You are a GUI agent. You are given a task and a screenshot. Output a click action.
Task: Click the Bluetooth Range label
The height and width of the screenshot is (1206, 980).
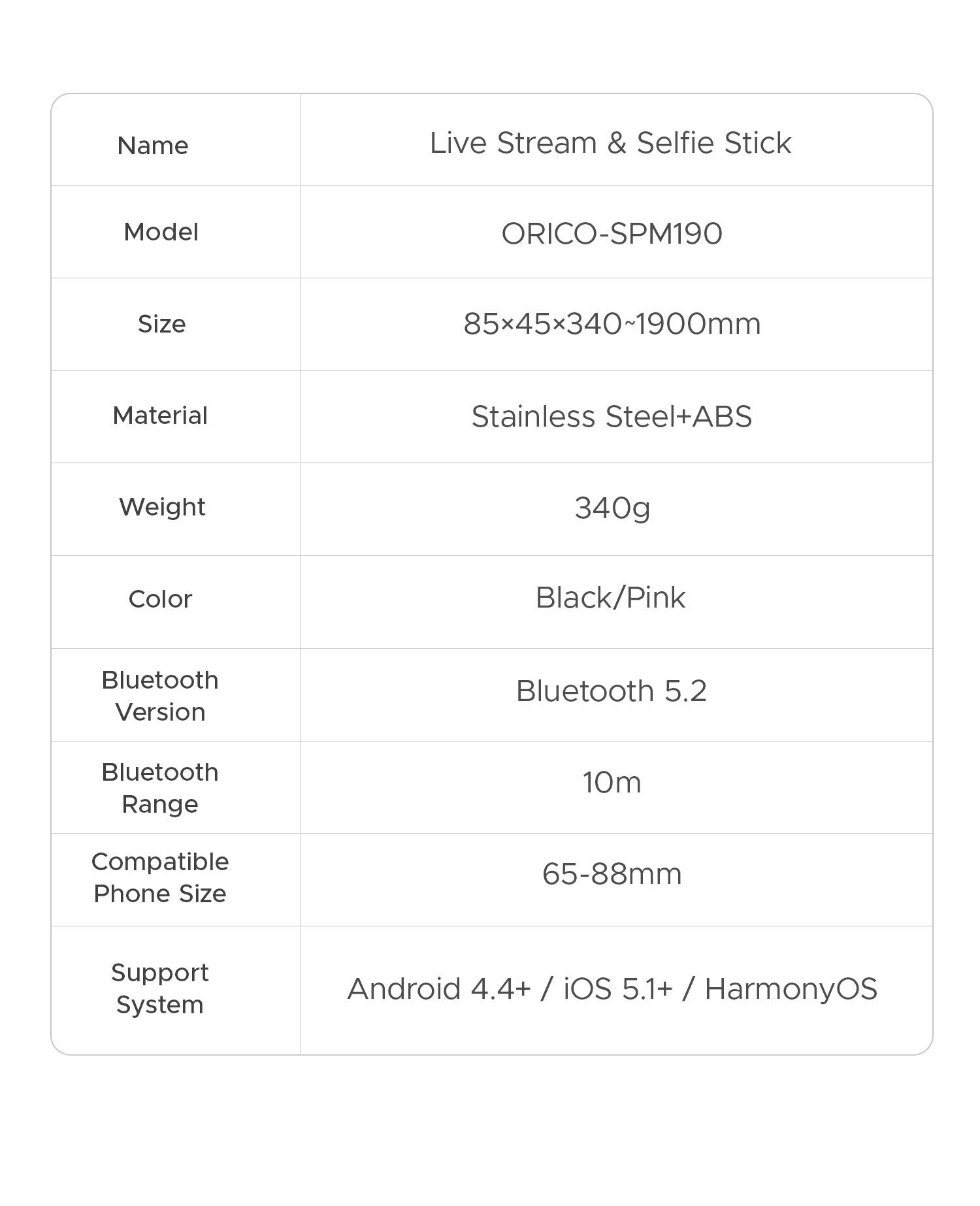pyautogui.click(x=160, y=788)
